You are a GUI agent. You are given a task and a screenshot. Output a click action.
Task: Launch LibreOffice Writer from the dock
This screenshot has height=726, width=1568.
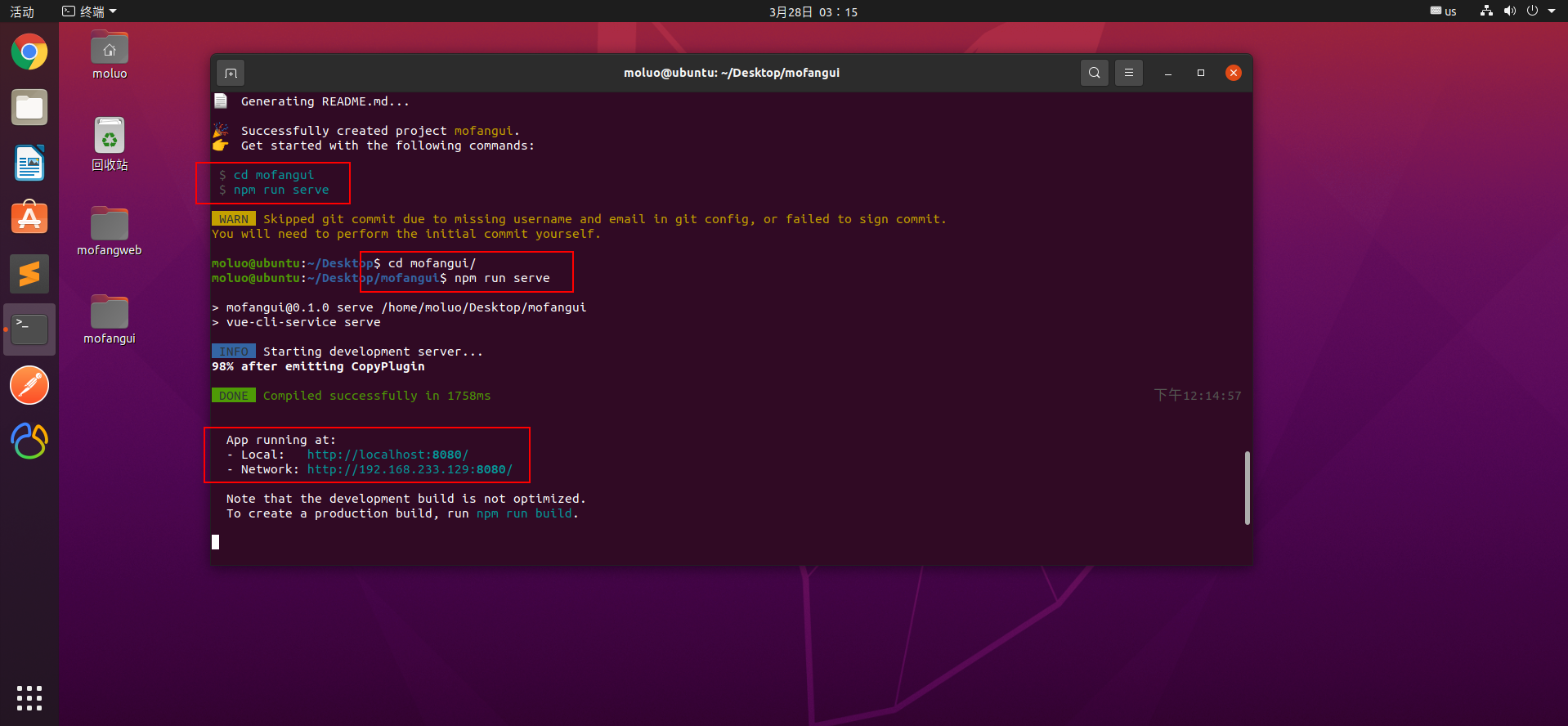29,163
